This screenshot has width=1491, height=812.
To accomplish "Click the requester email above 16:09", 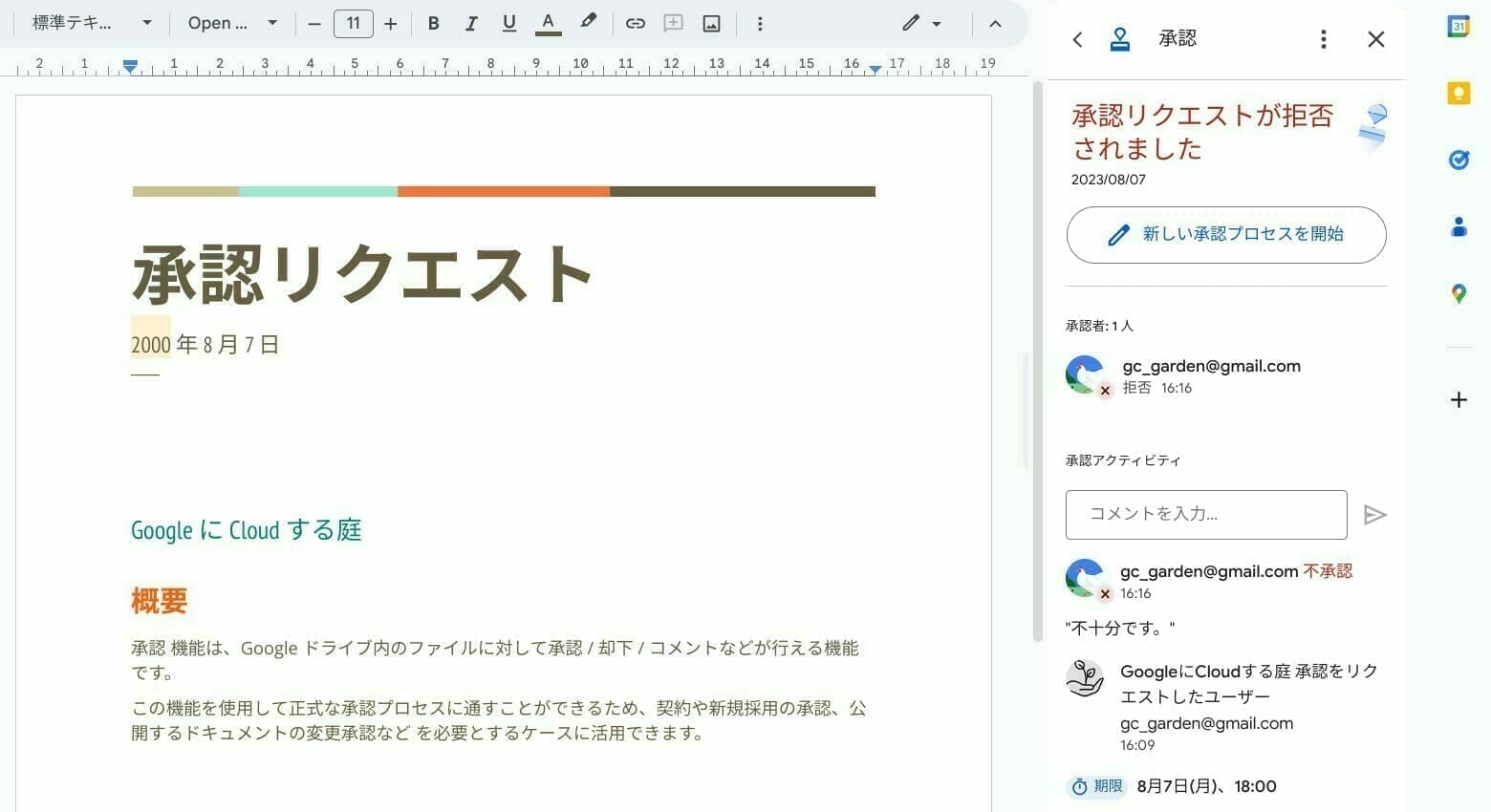I will tap(1206, 723).
